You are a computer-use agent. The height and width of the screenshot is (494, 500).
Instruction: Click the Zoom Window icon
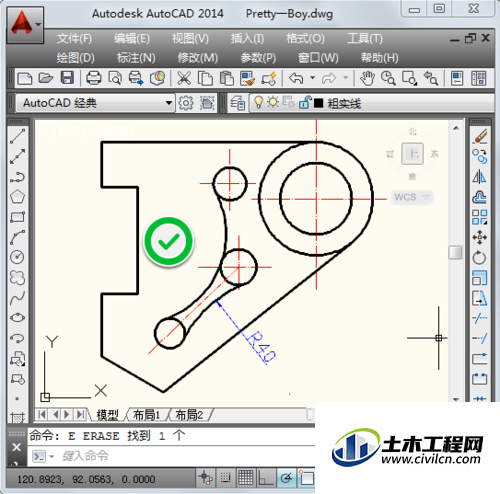pyautogui.click(x=409, y=79)
